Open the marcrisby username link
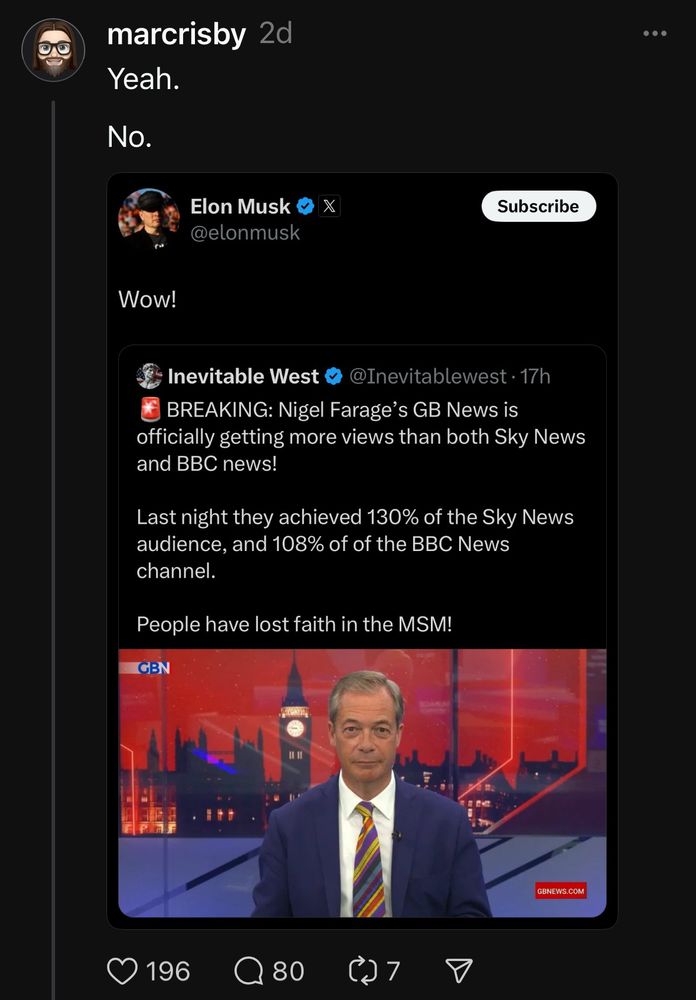Image resolution: width=696 pixels, height=1000 pixels. click(176, 34)
